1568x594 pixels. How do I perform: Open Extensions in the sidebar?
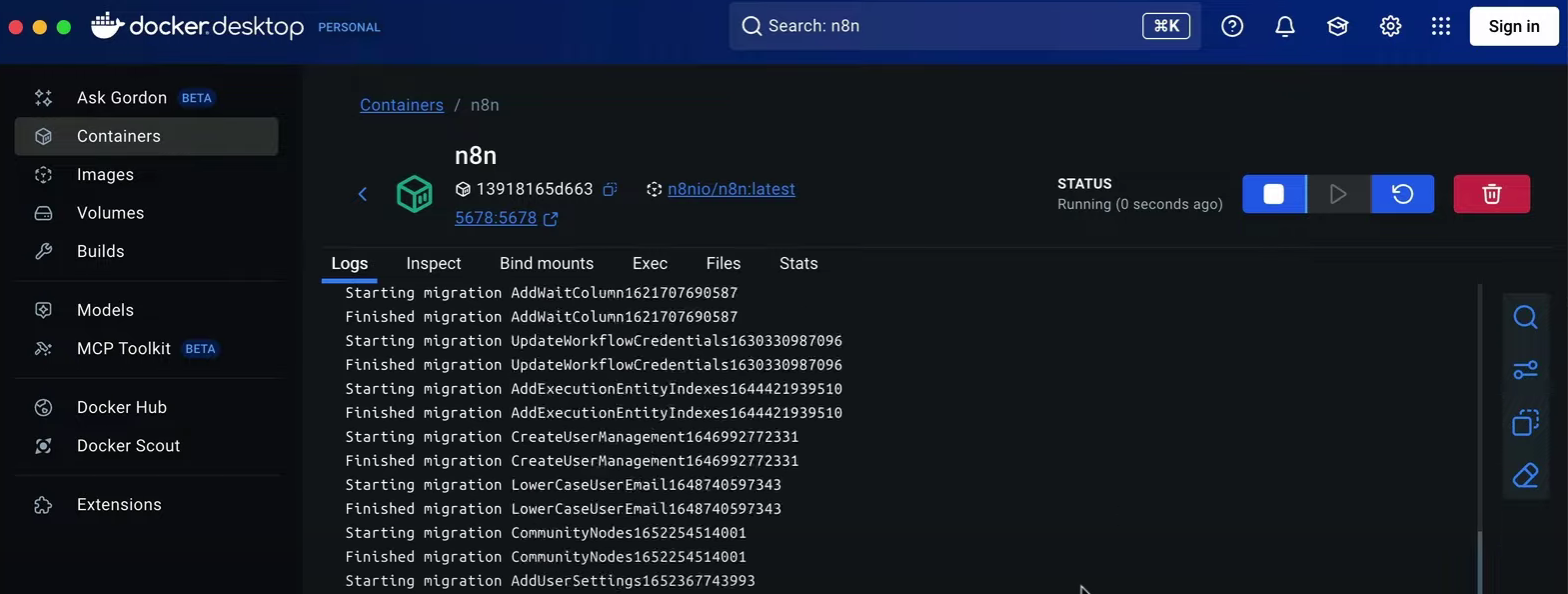[146, 505]
